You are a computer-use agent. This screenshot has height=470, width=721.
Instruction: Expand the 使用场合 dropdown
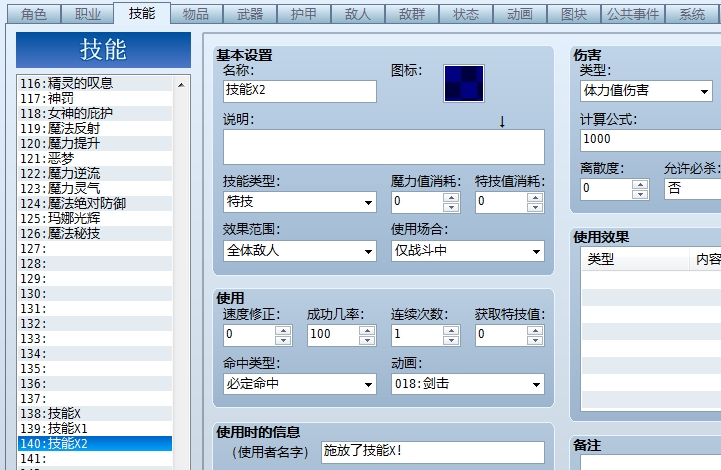(468, 251)
